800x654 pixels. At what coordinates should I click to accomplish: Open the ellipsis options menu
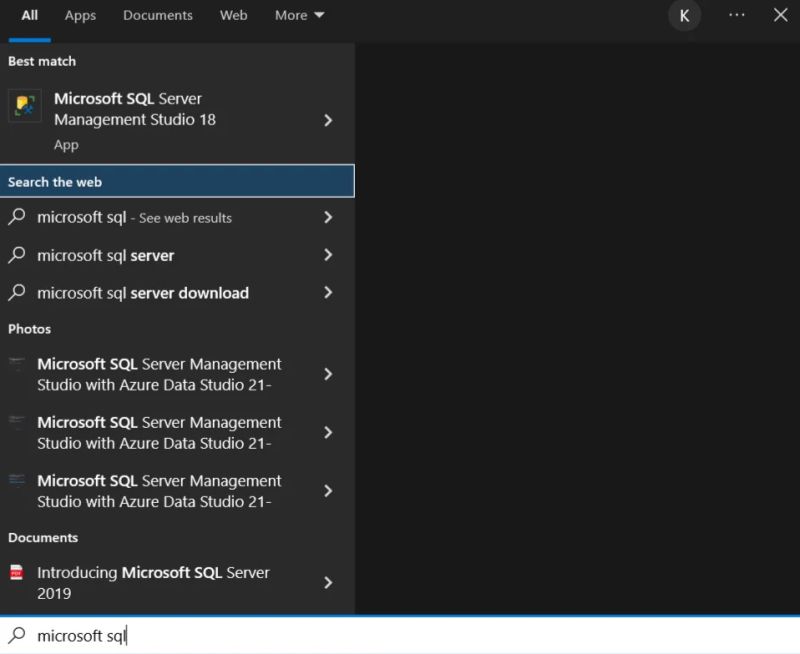click(x=737, y=15)
